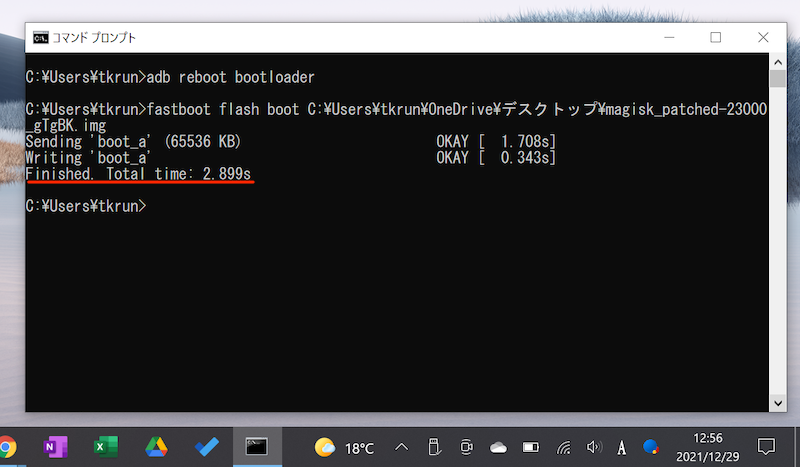Screen dimensions: 800x467
Task: Open the Wi-Fi network tray icon
Action: tap(564, 446)
